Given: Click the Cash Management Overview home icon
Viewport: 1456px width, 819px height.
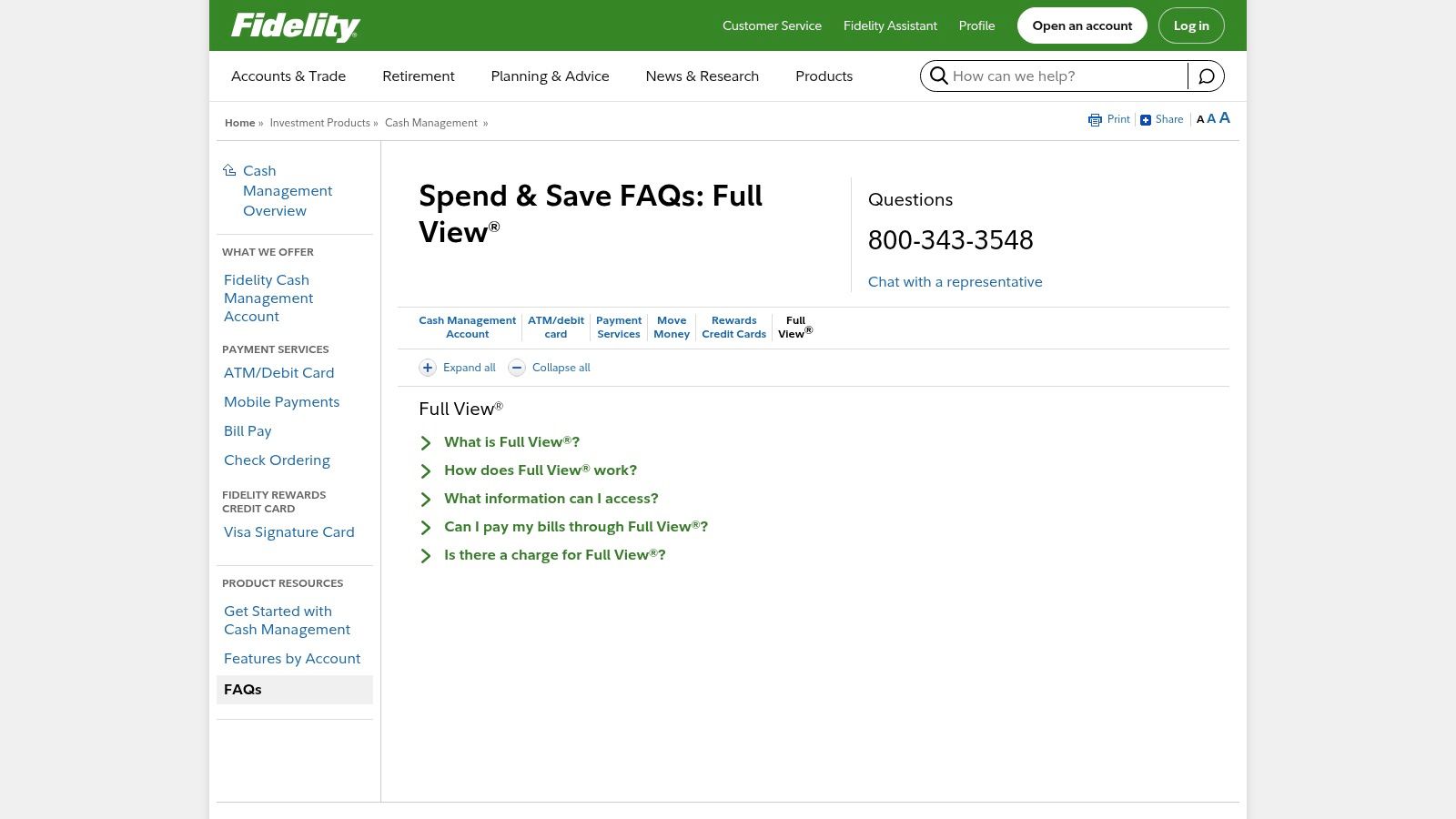Looking at the screenshot, I should pos(229,170).
